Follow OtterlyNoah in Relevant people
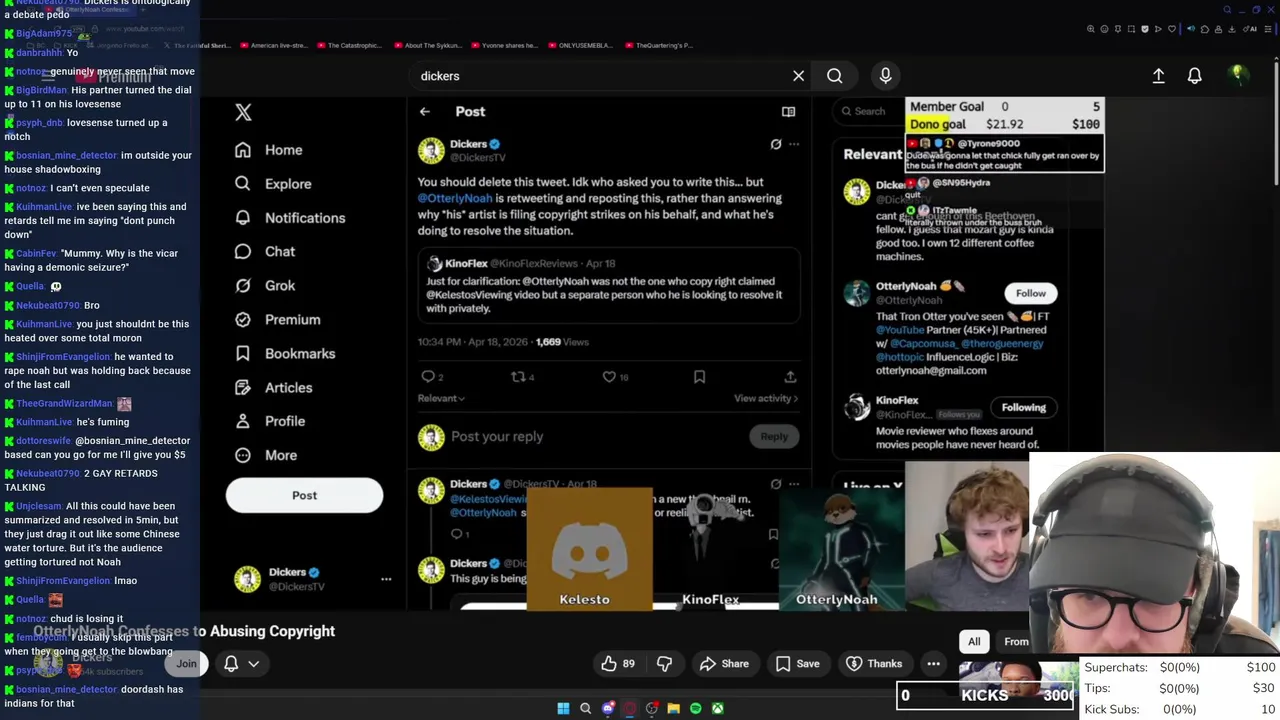1280x720 pixels. point(1030,293)
